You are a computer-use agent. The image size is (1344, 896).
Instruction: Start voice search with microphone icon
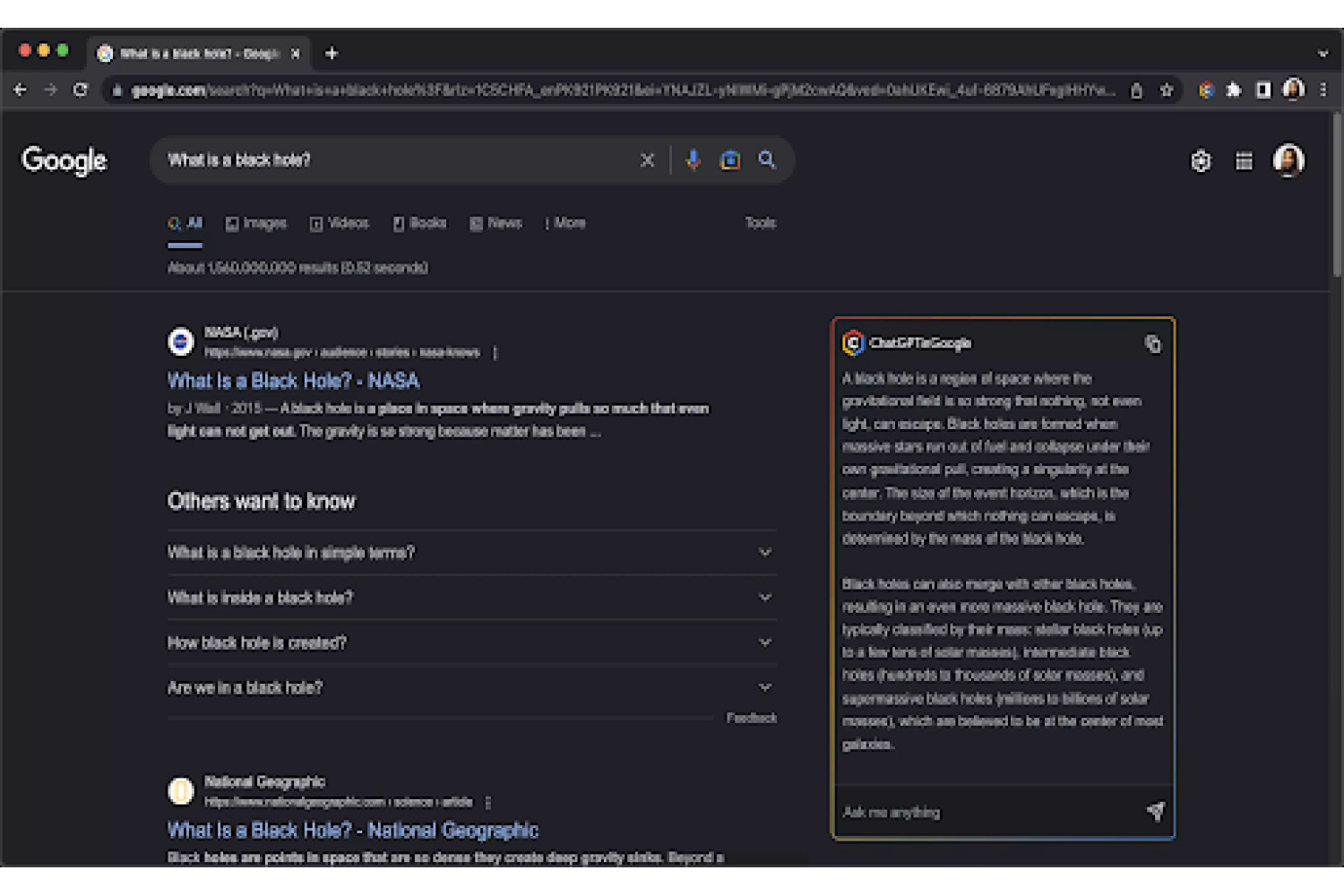[693, 159]
